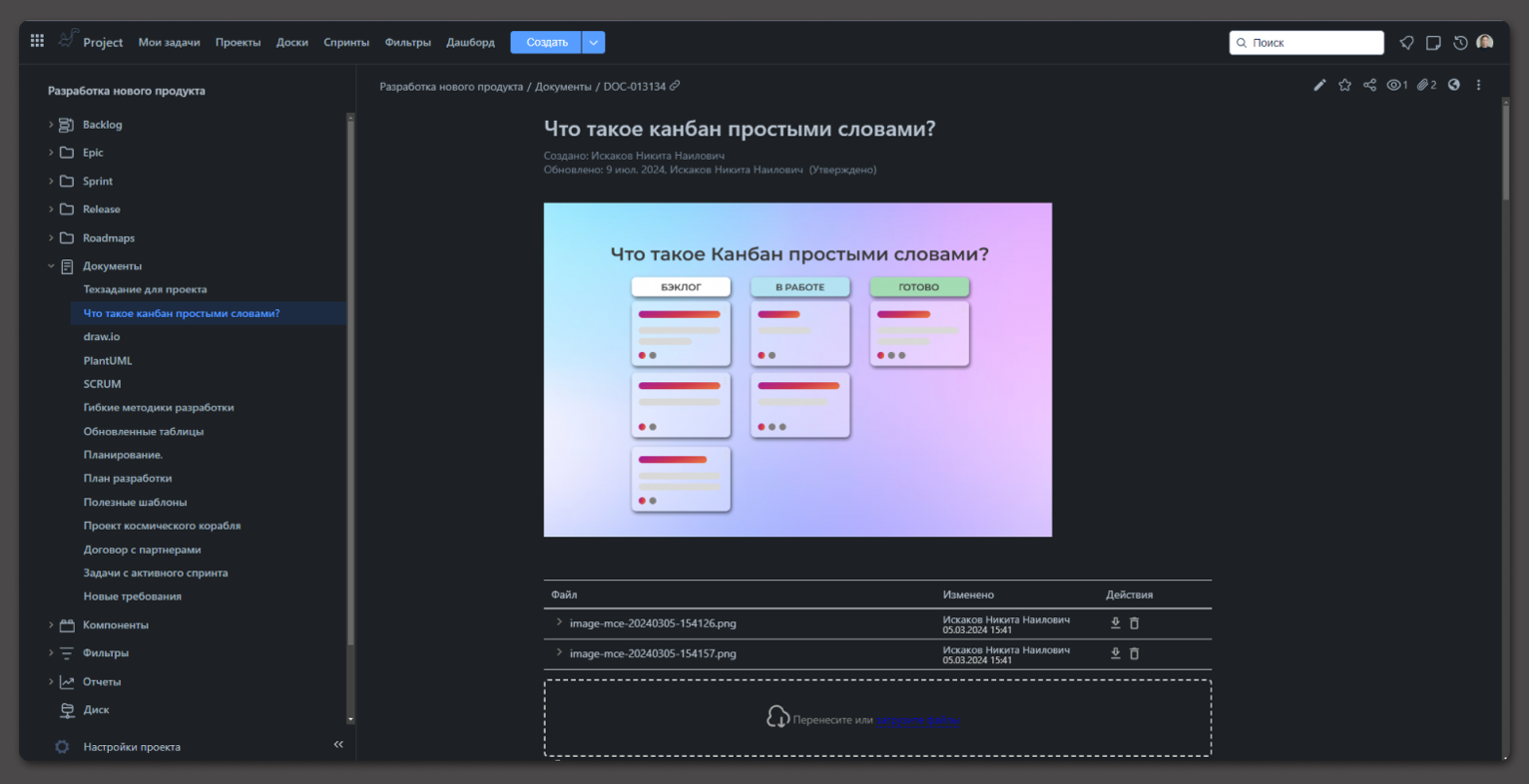Open Документы breadcrumb link
Viewport: 1529px width, 784px height.
pyautogui.click(x=563, y=87)
